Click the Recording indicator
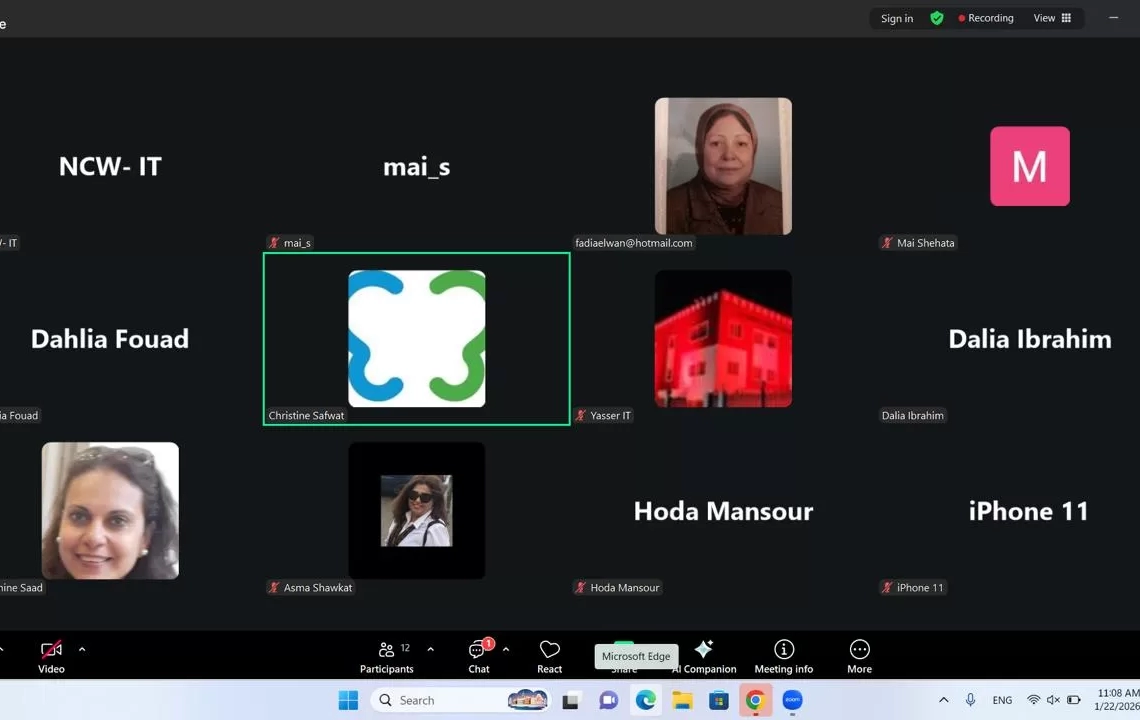Screen dimensions: 1140x720 pos(986,18)
